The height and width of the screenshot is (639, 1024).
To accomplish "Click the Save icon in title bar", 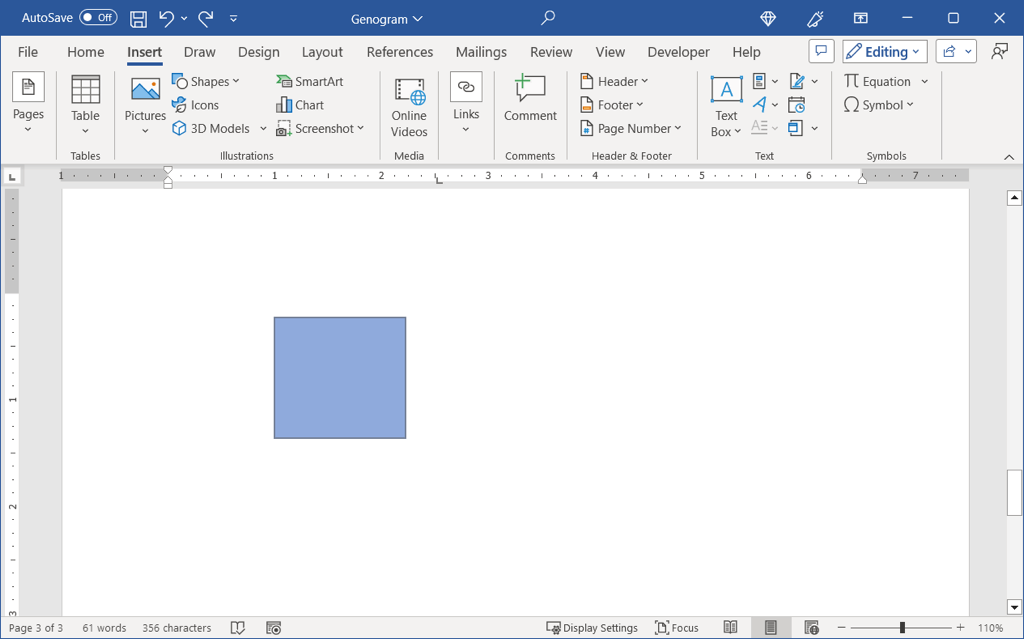I will tap(138, 18).
